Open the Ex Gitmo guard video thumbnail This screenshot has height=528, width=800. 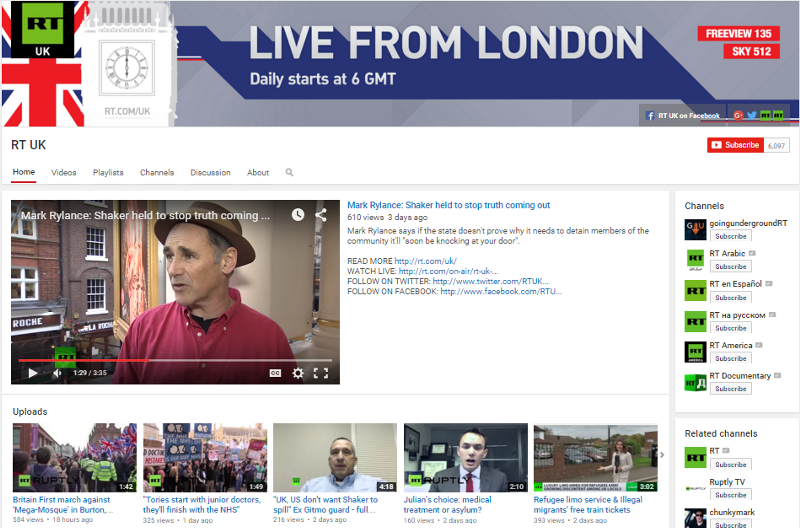click(335, 457)
